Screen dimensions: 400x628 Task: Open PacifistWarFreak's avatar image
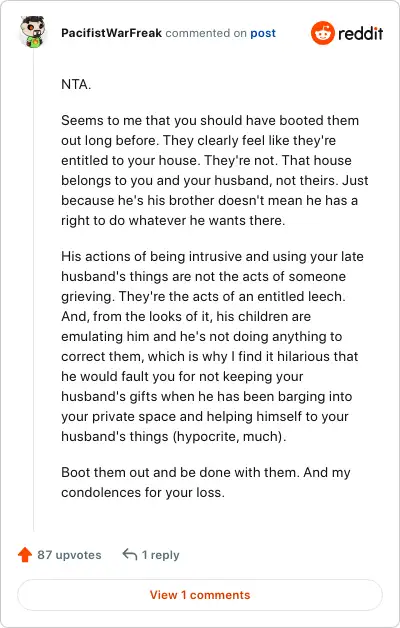pos(33,32)
